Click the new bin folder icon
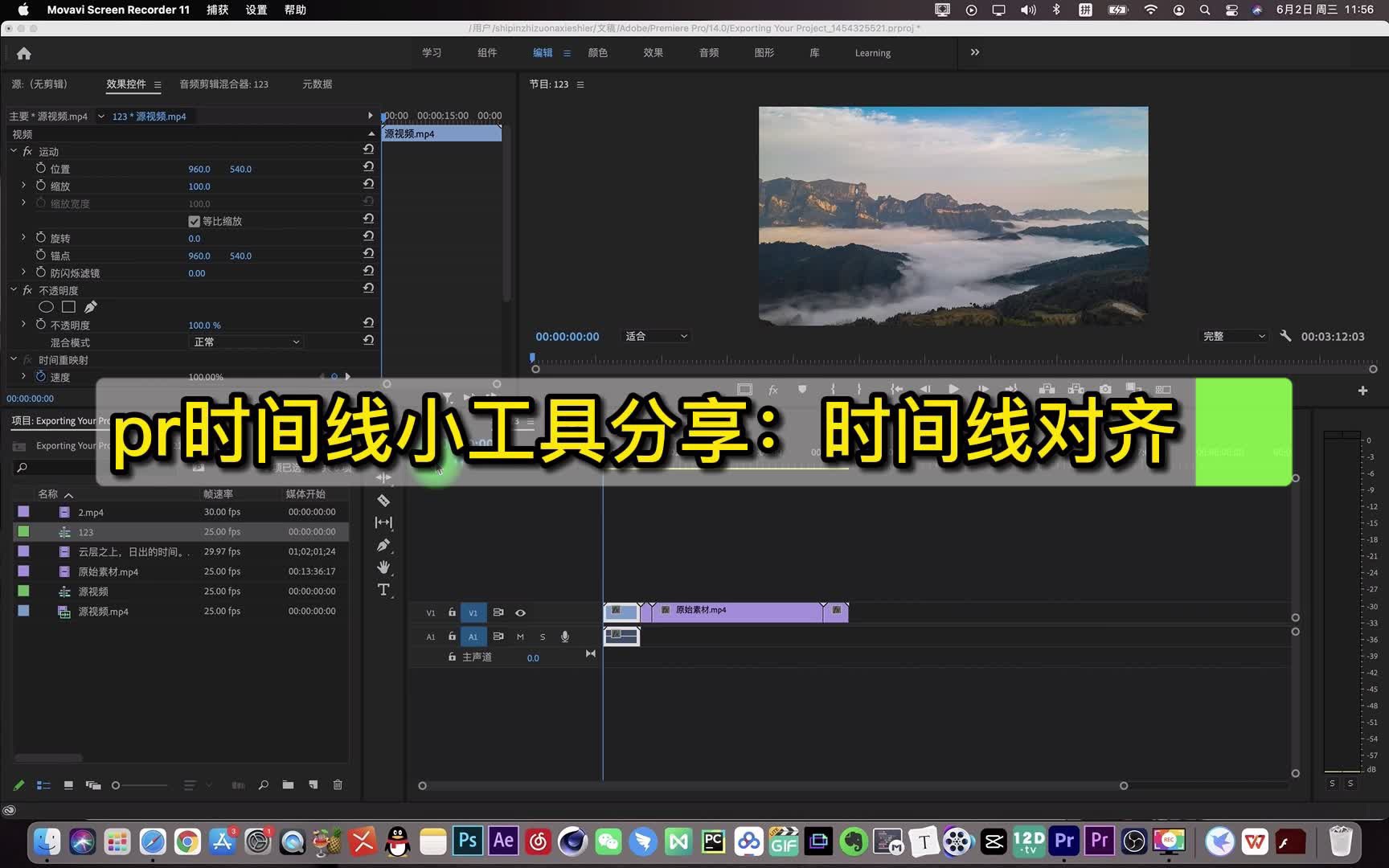Image resolution: width=1389 pixels, height=868 pixels. point(289,785)
